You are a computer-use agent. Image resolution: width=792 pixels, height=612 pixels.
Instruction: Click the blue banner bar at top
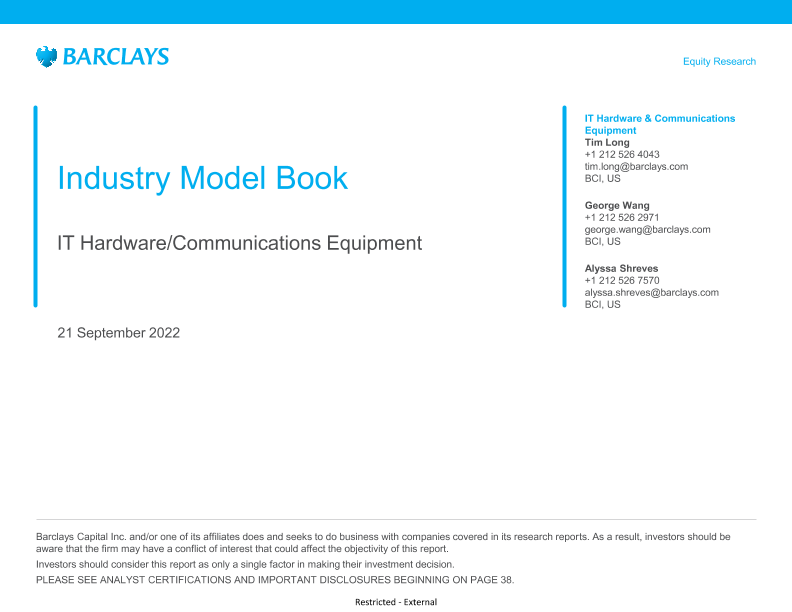tap(396, 12)
